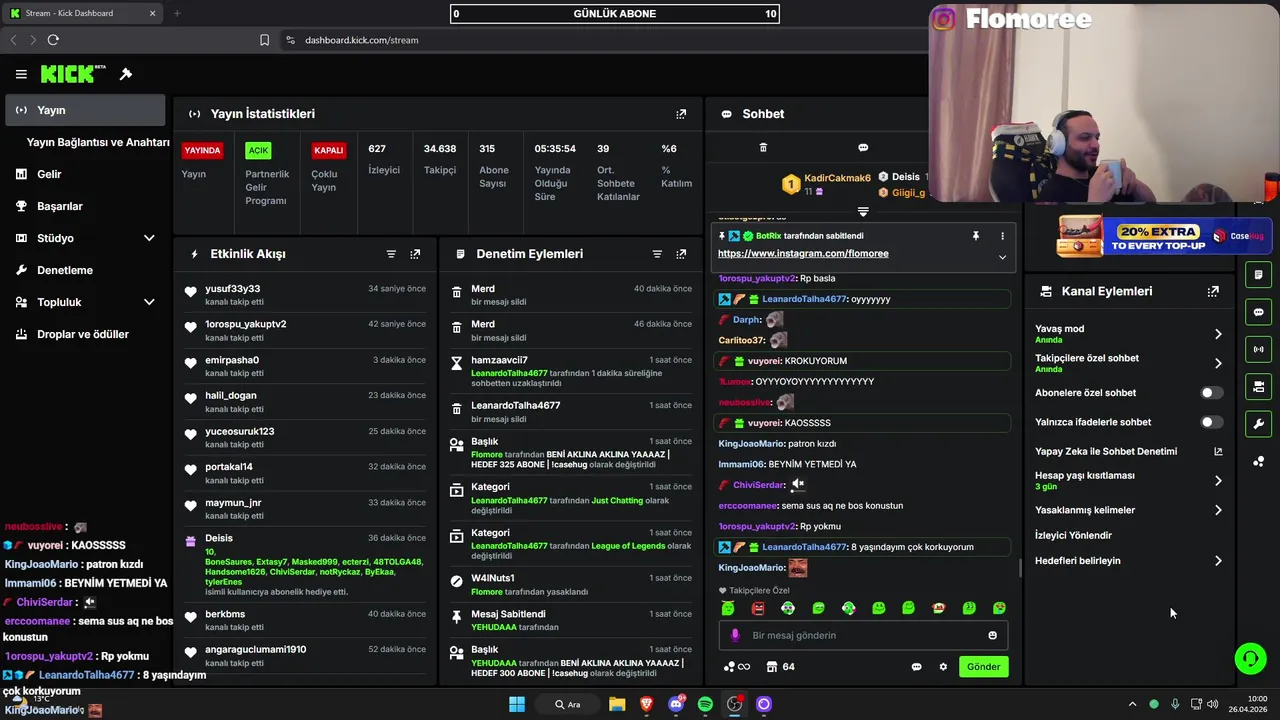Collapse the chat leaderboard with the arrow
1280x720 pixels.
point(863,212)
